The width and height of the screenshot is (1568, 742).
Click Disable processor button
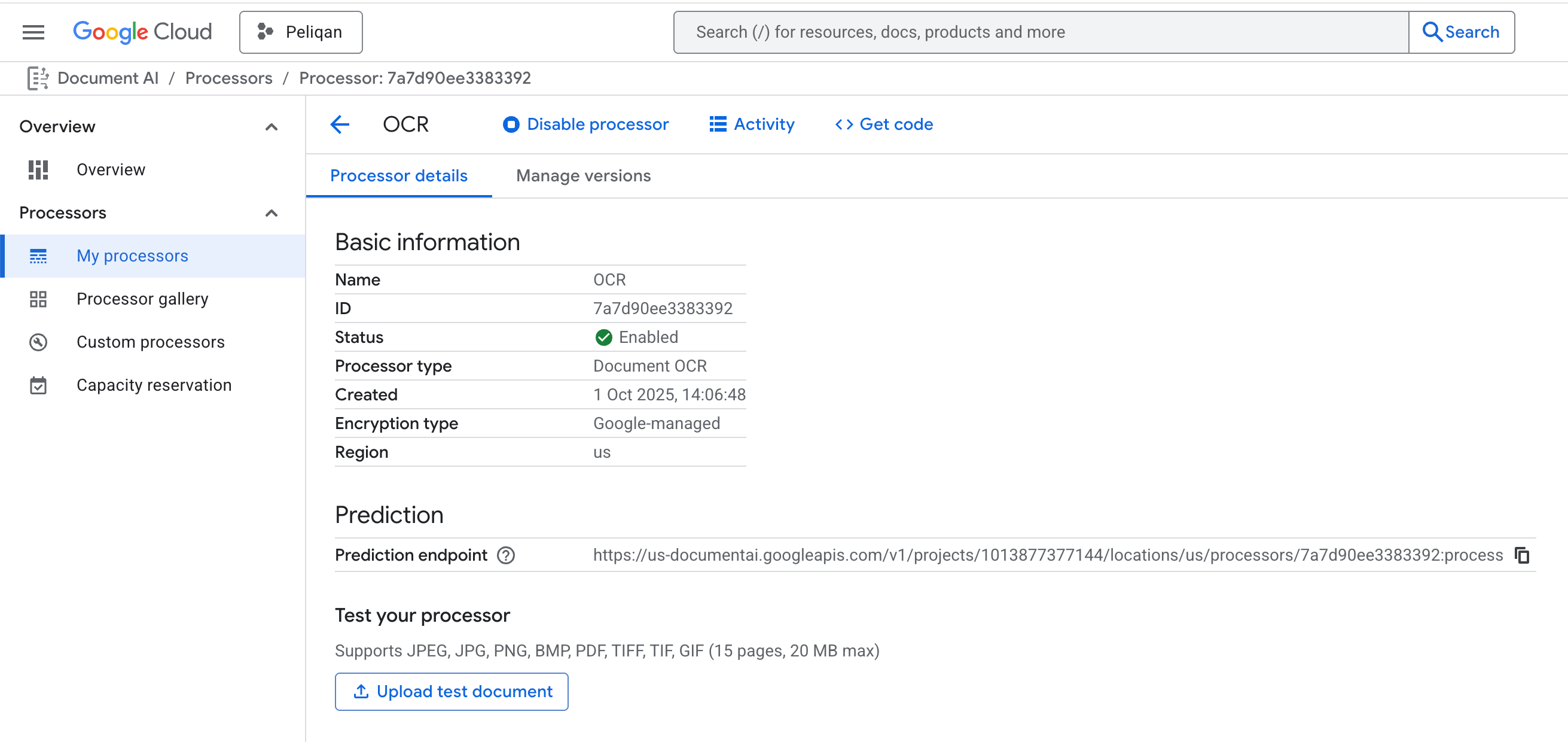(585, 124)
